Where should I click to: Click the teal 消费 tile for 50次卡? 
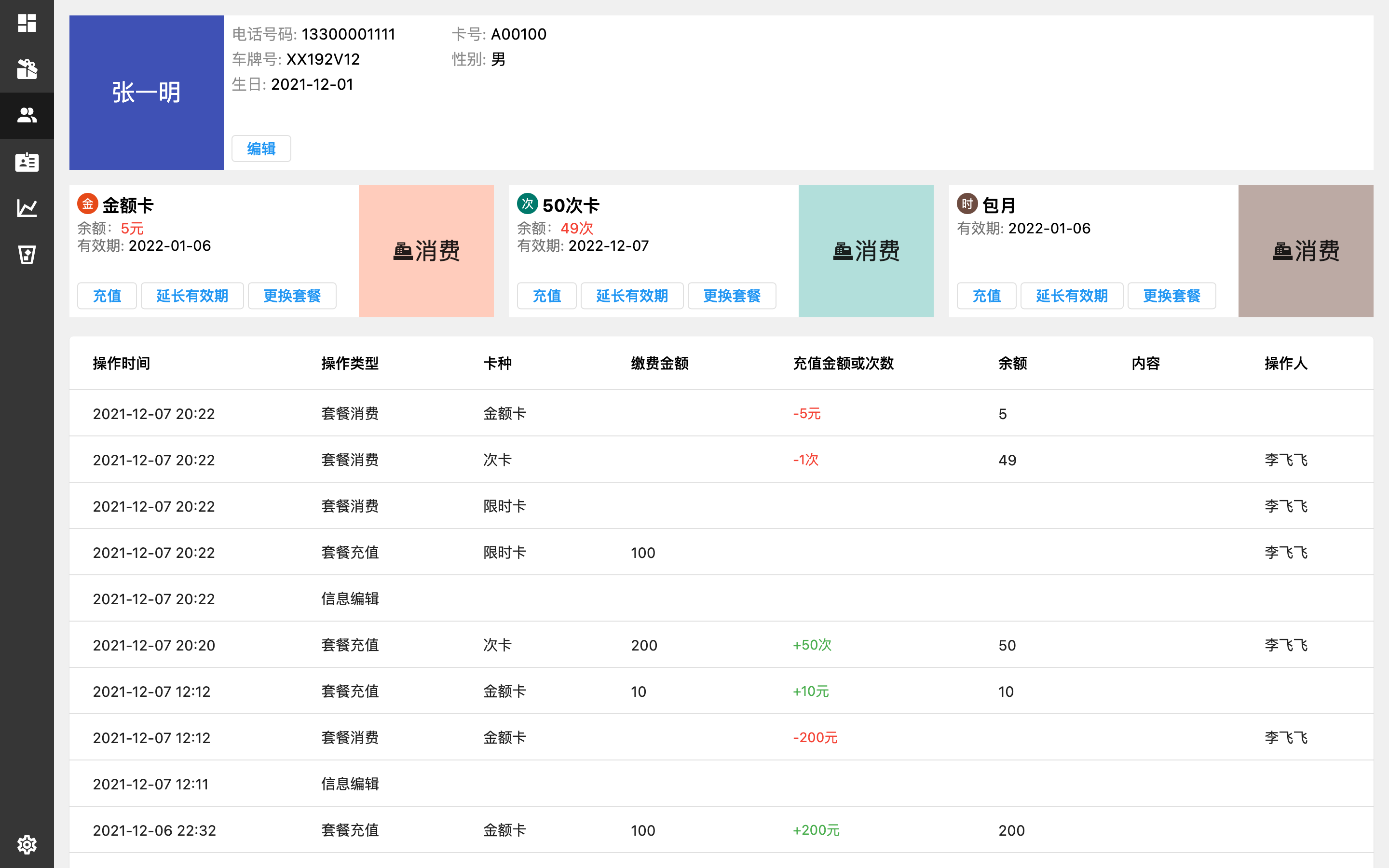tap(866, 251)
